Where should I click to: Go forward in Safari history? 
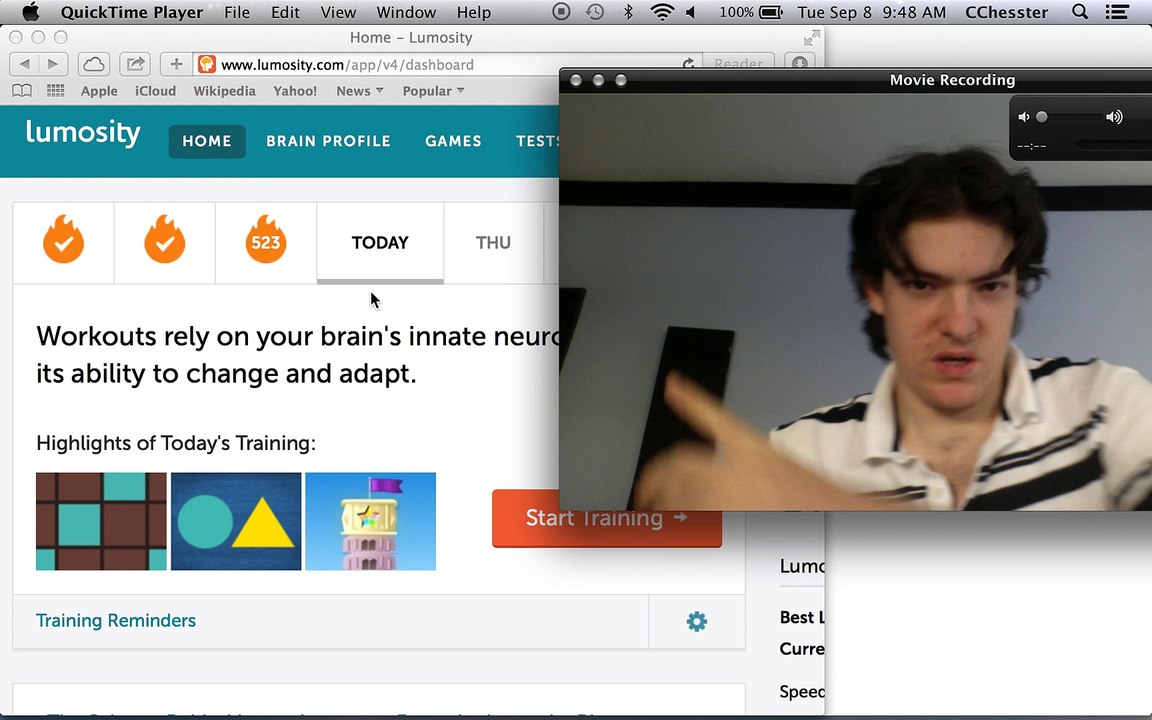pyautogui.click(x=53, y=64)
